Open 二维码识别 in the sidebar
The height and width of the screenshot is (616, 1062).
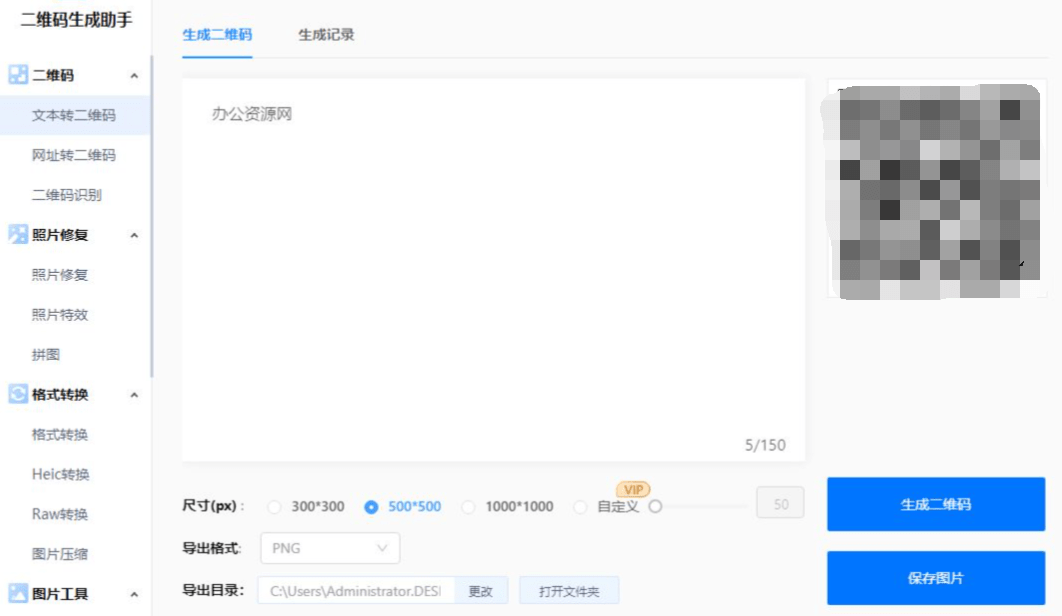[75, 195]
